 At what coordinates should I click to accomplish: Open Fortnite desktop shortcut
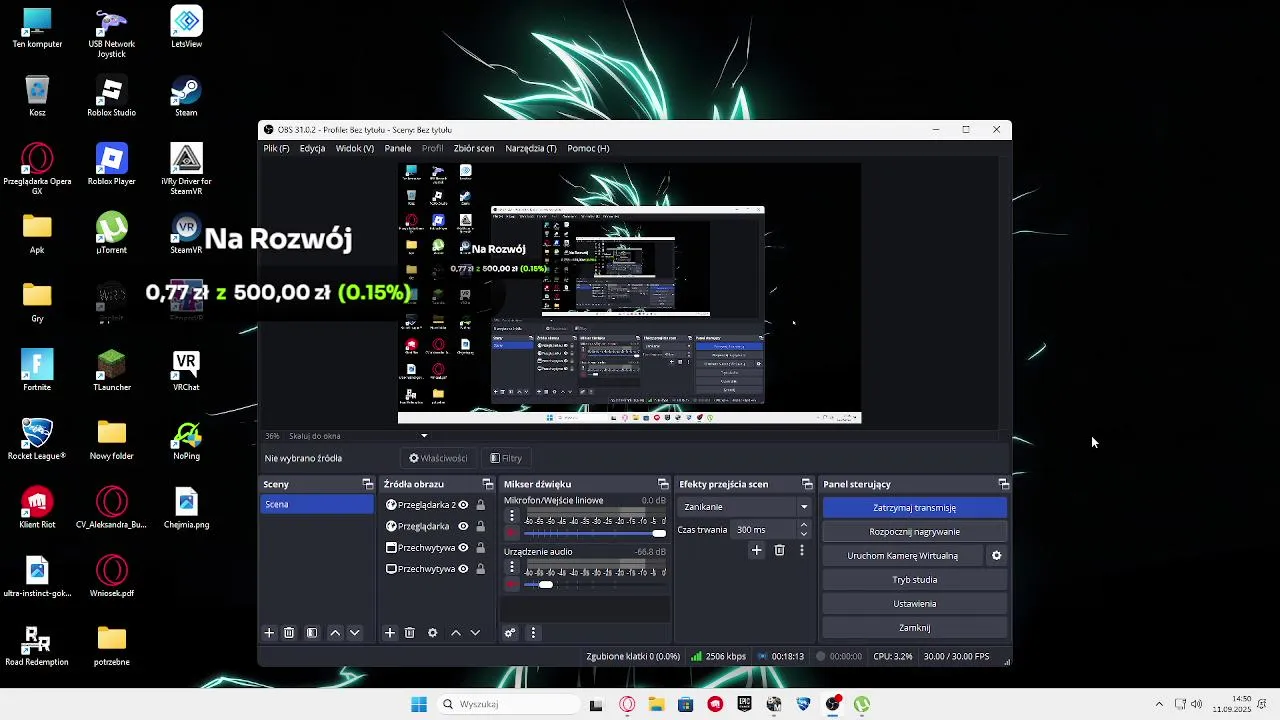(37, 370)
